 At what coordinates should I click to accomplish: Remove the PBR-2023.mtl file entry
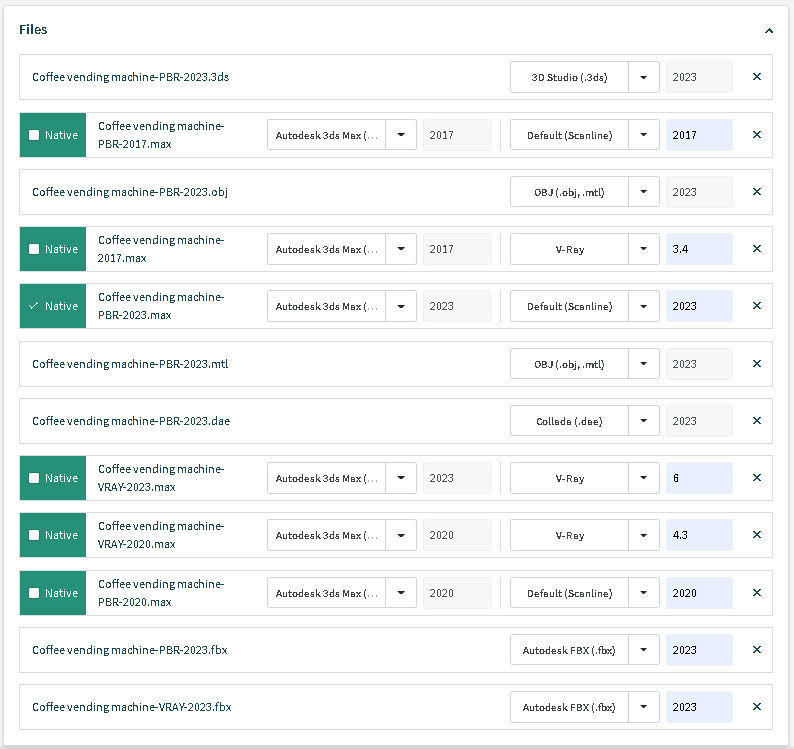pyautogui.click(x=756, y=364)
